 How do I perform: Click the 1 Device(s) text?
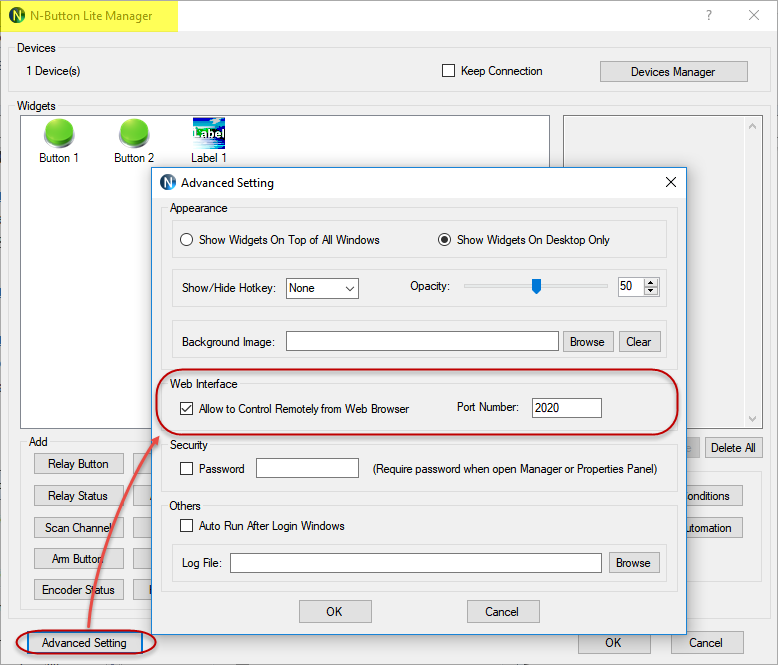point(53,71)
